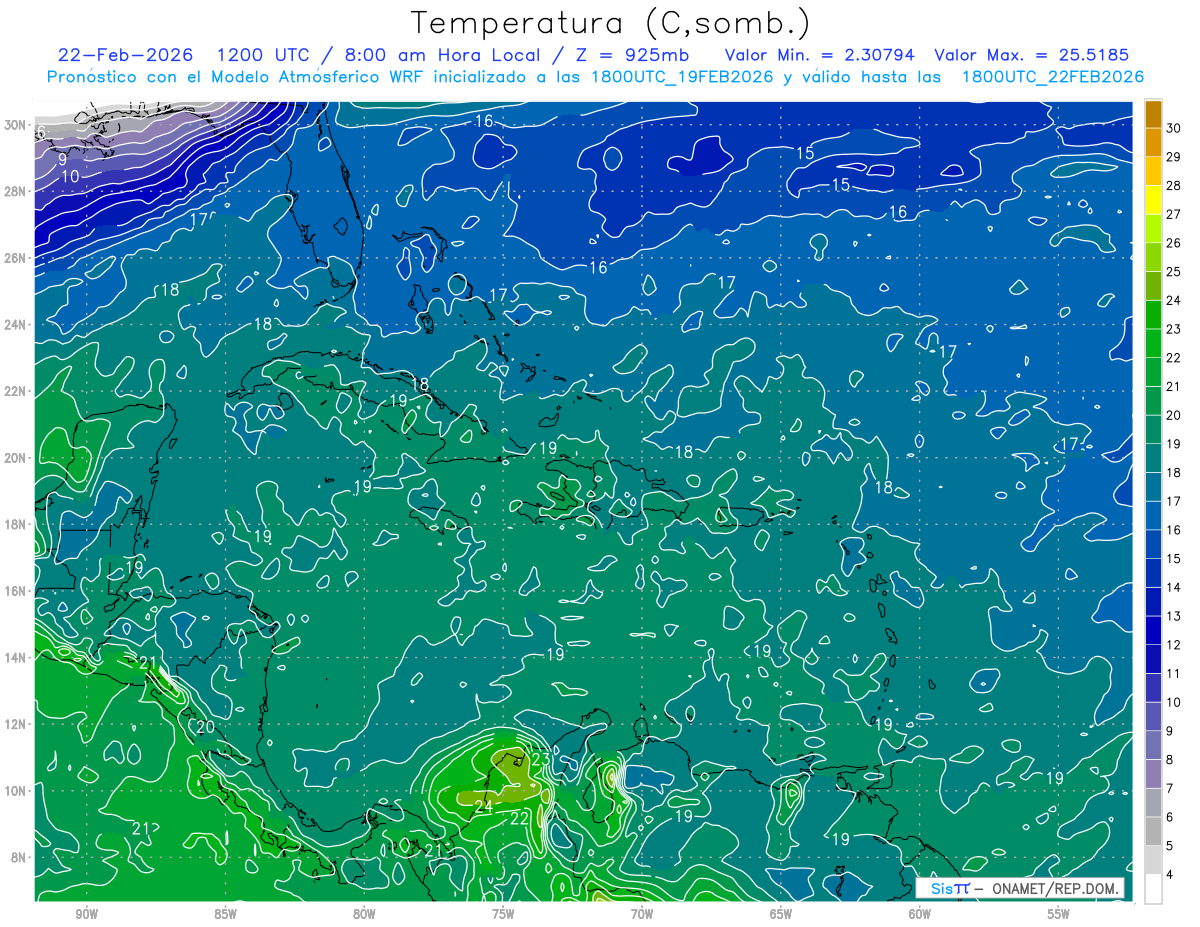1200x927 pixels.
Task: Click the "18N" latitude axis label
Action: tap(15, 524)
